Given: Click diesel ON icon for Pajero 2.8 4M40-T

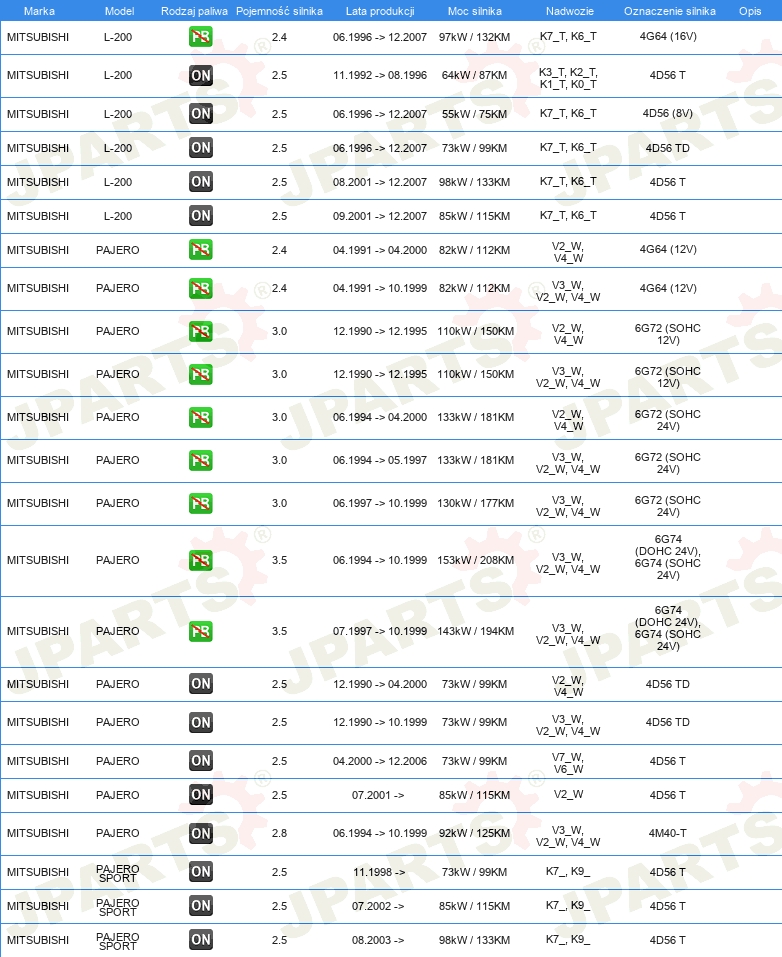Looking at the screenshot, I should tap(200, 833).
